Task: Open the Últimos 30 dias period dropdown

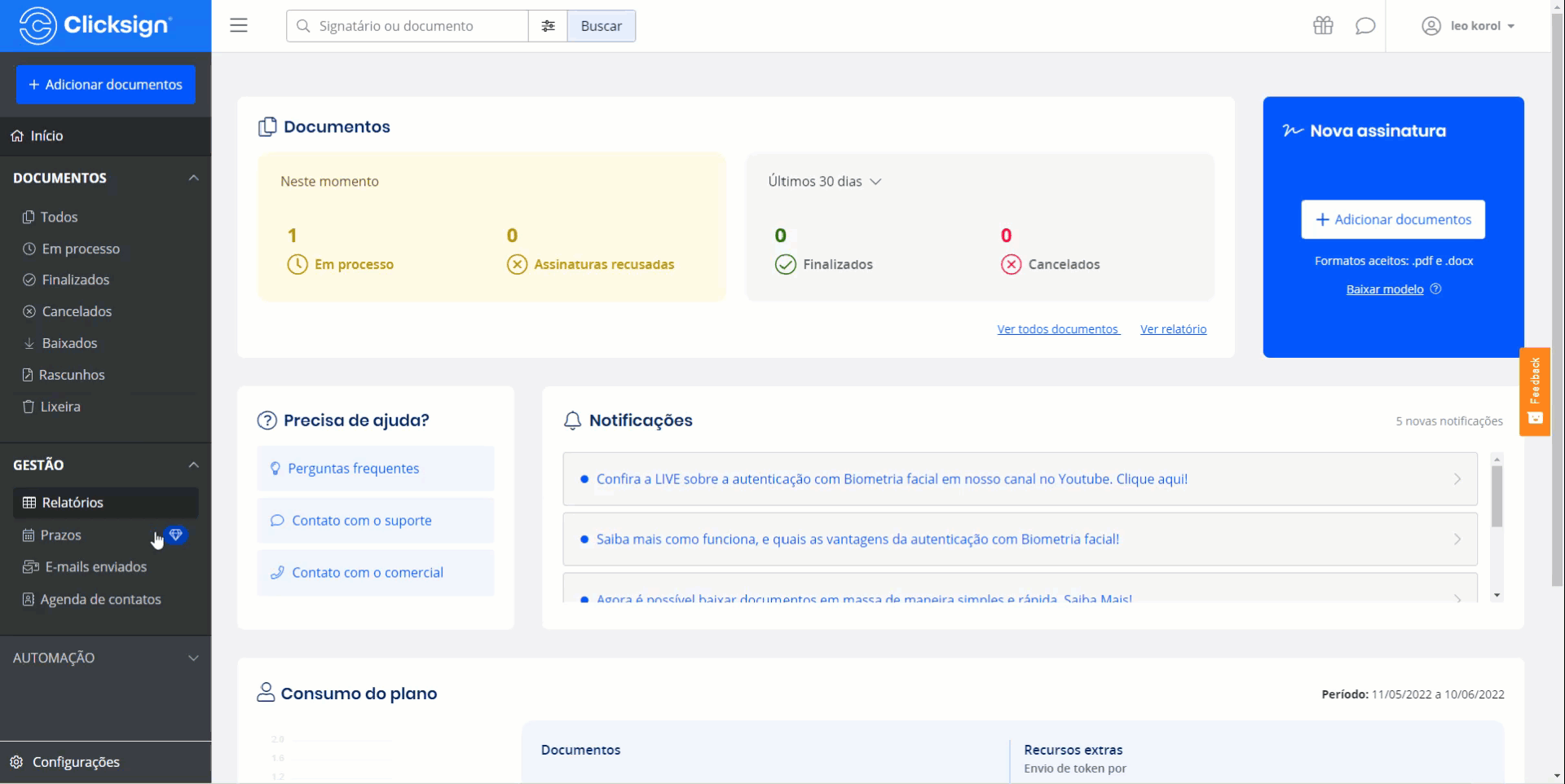Action: 825,181
